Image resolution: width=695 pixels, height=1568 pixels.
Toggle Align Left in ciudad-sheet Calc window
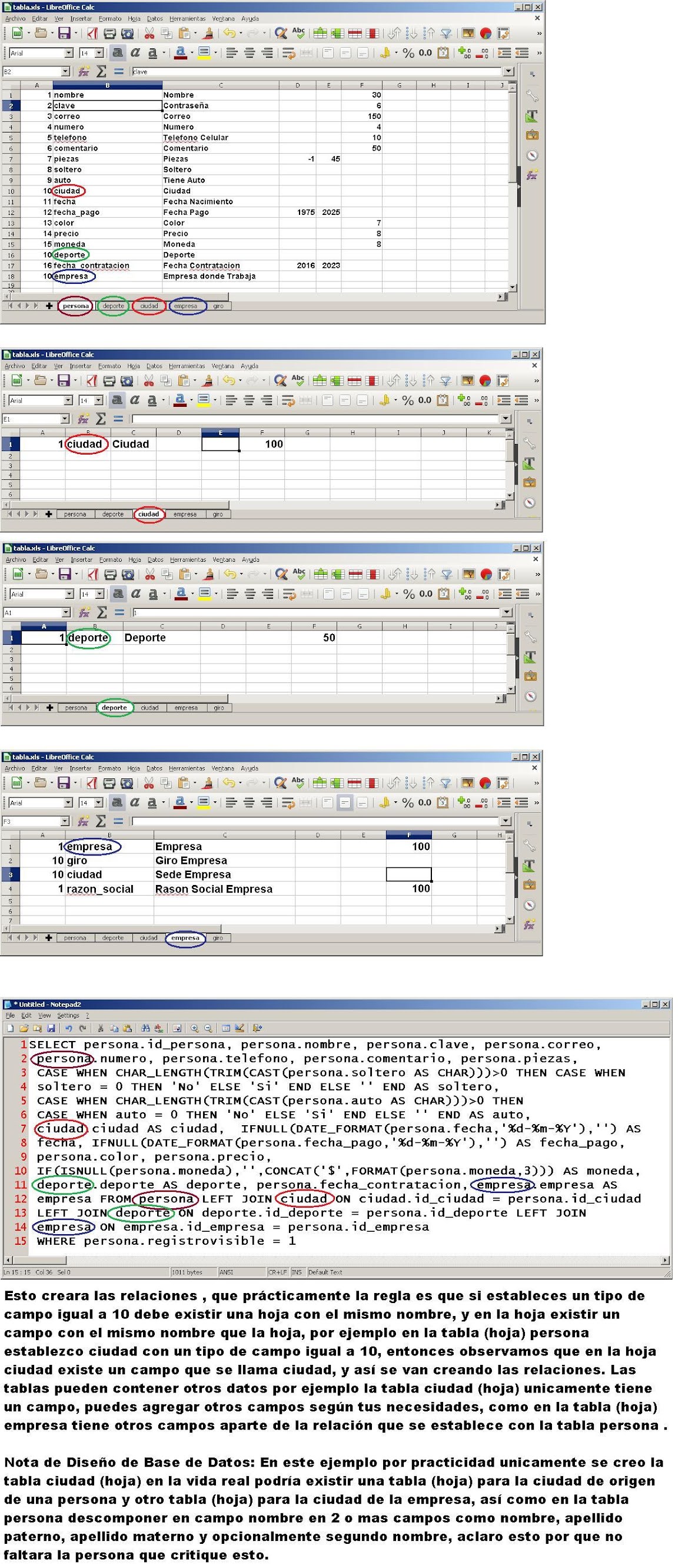coord(231,400)
